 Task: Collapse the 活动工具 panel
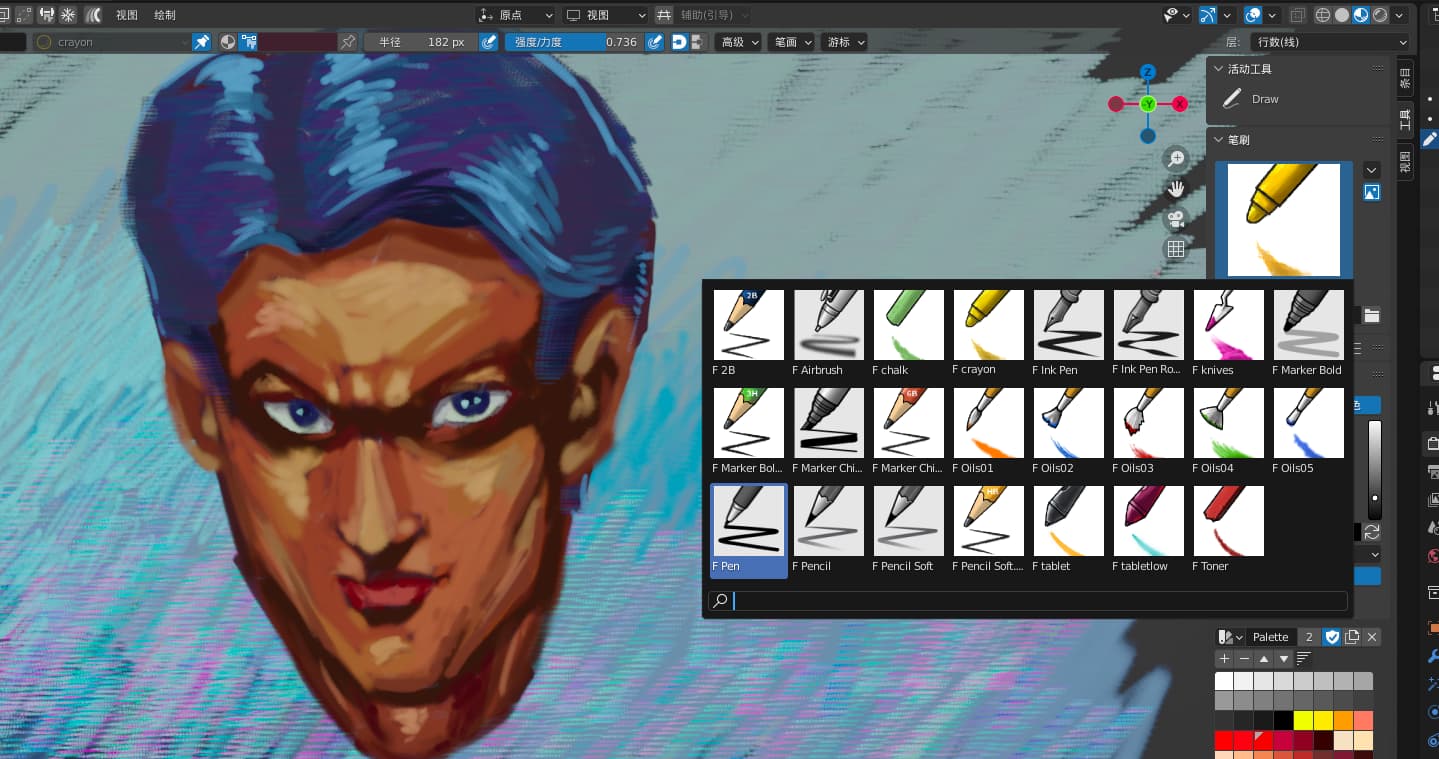(1219, 69)
